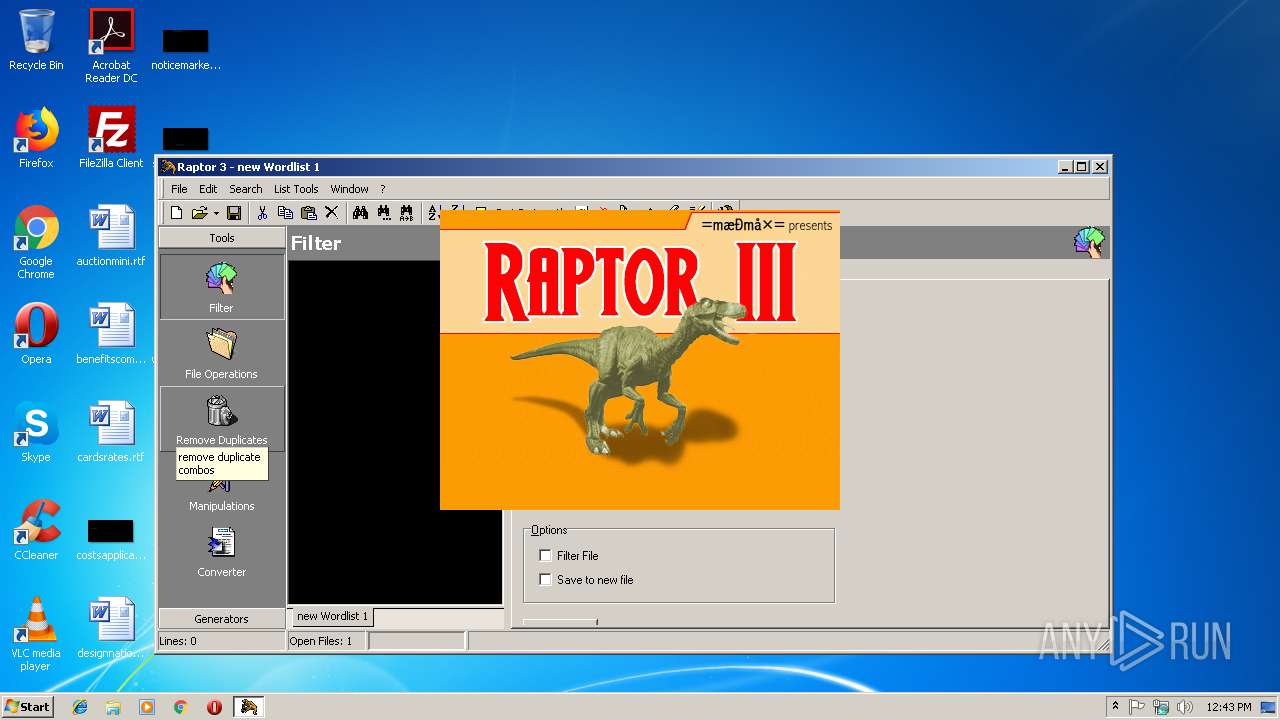Click the Cut scissors icon
Viewport: 1280px width, 720px height.
[262, 212]
